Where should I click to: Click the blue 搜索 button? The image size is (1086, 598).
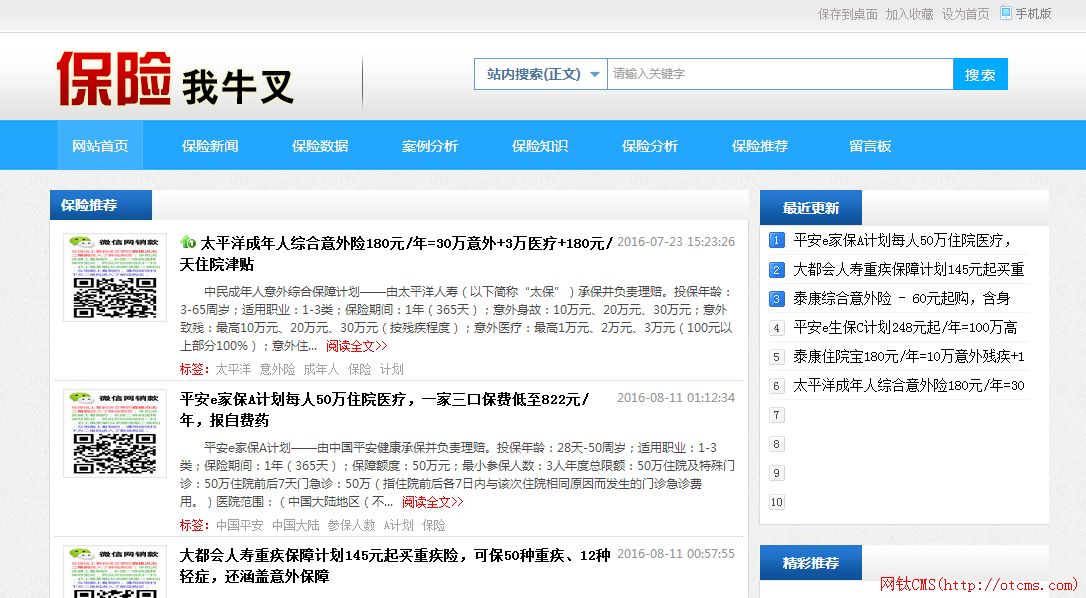(x=980, y=74)
